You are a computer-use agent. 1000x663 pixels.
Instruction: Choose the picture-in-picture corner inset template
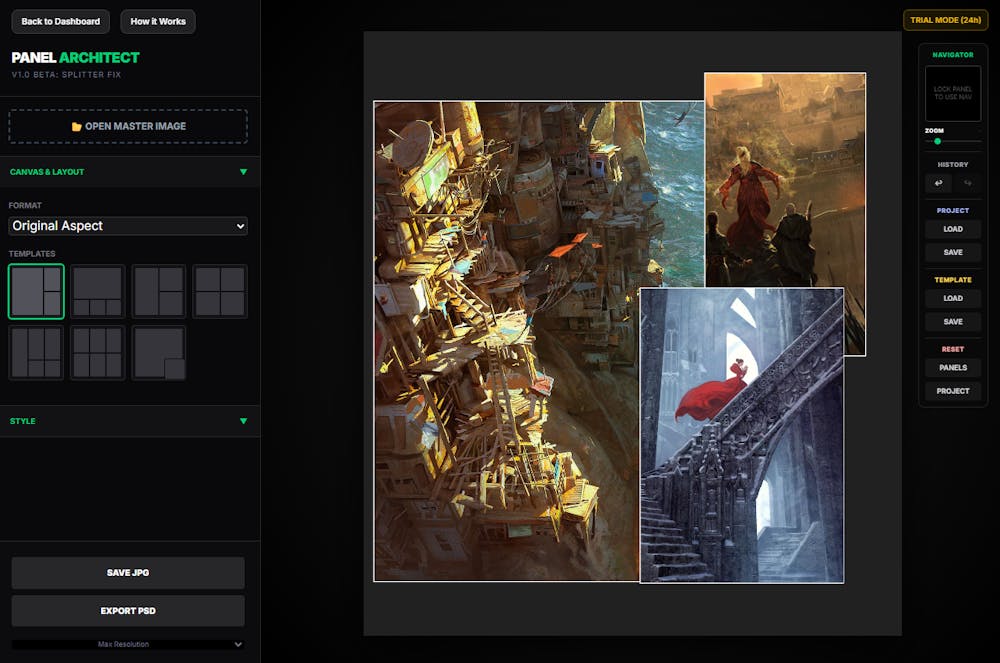tap(159, 352)
